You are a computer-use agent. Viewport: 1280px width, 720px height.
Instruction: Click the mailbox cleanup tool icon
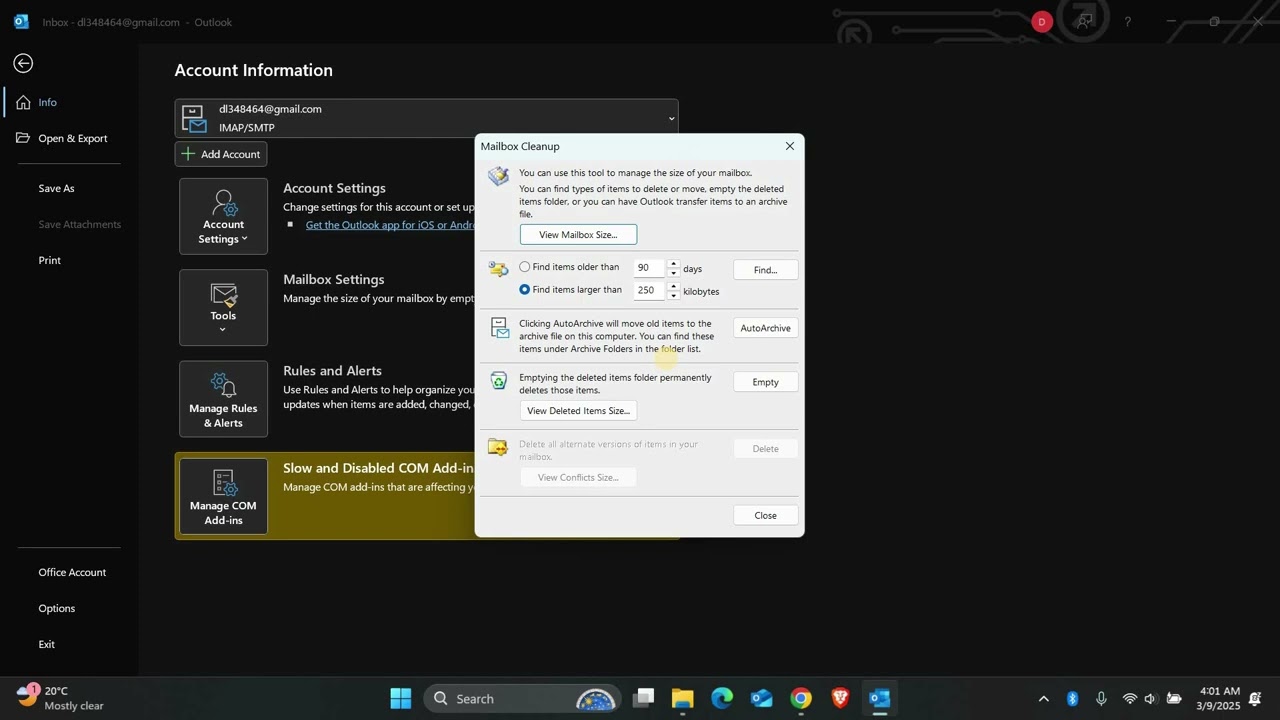[x=498, y=177]
